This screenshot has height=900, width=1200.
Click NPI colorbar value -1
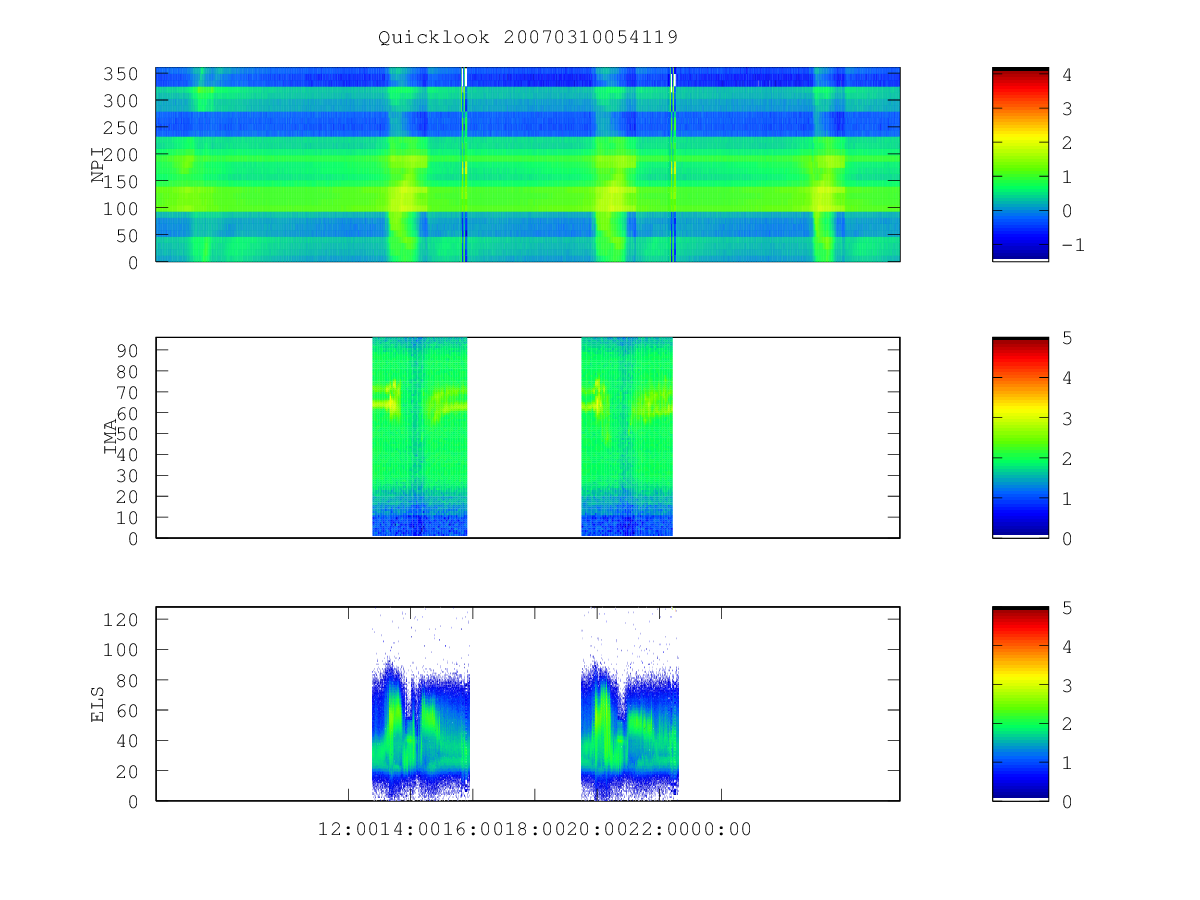1072,245
